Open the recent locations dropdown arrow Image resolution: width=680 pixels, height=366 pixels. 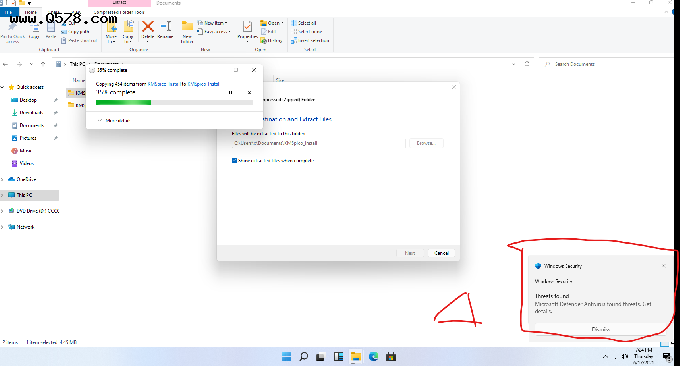31,64
